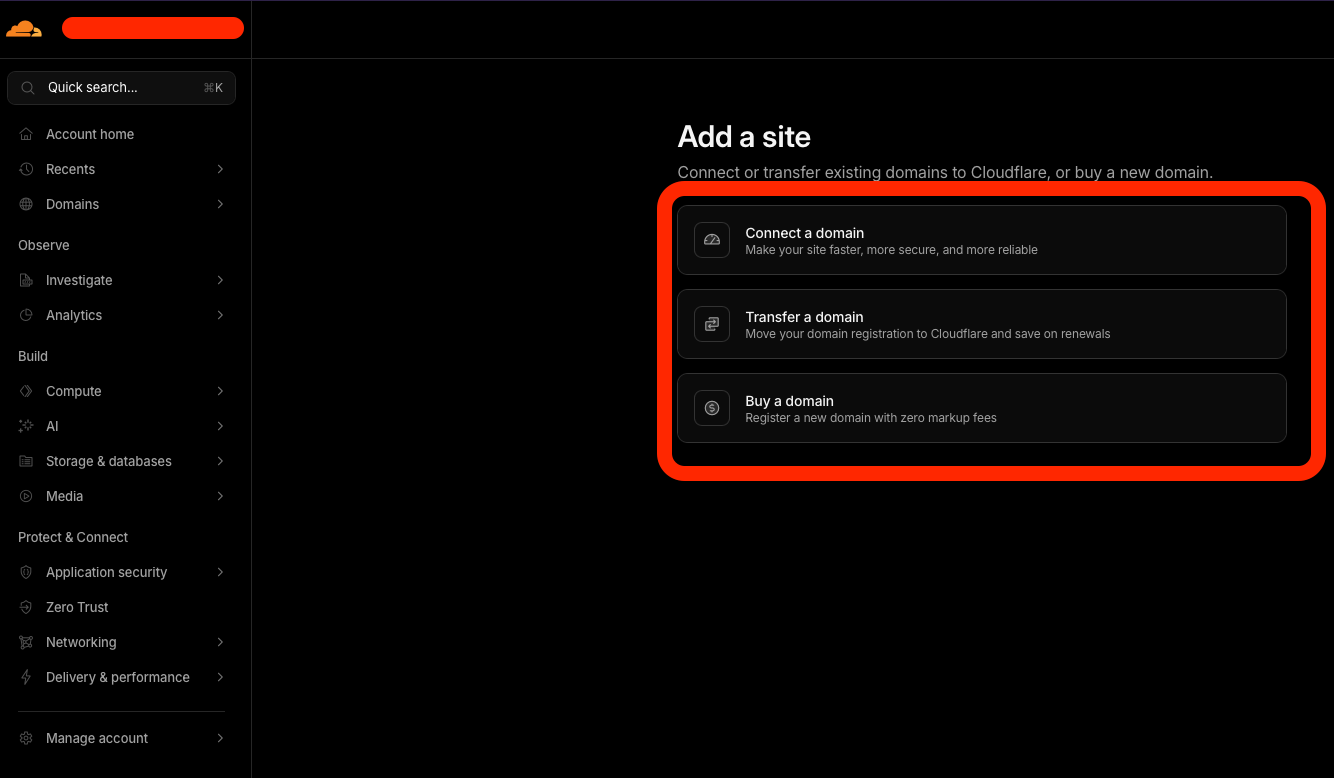
Task: Click the ⌘K shortcut hint in search
Action: (213, 88)
